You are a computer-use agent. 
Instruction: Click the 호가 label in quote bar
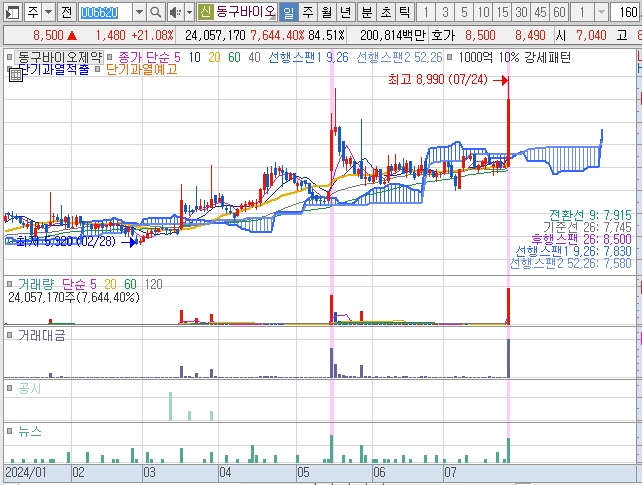click(443, 36)
